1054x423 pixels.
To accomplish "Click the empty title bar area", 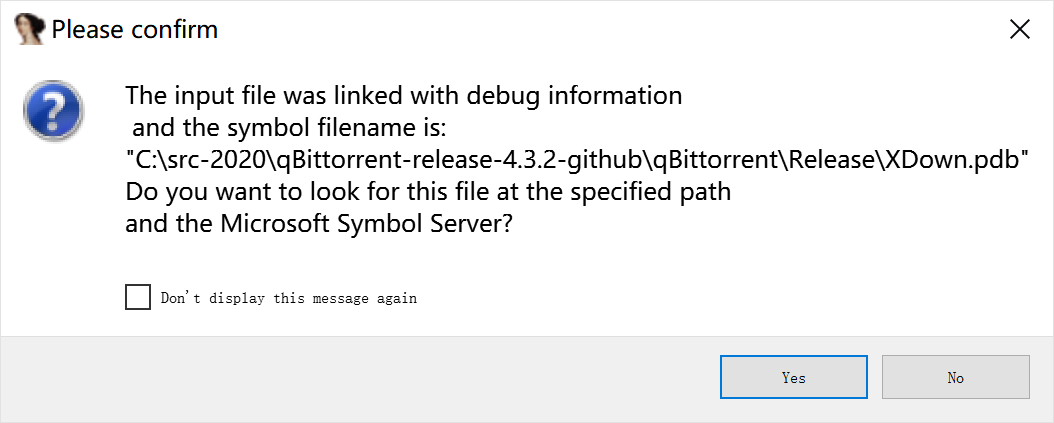I will [605, 30].
